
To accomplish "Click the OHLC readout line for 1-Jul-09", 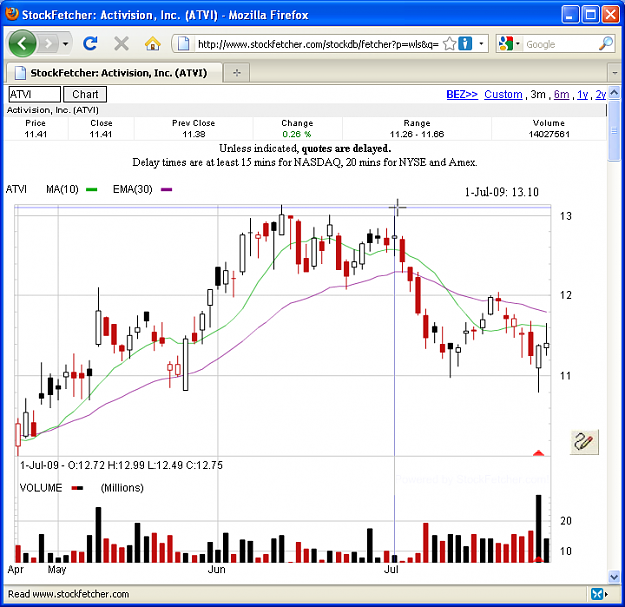I will tap(121, 465).
